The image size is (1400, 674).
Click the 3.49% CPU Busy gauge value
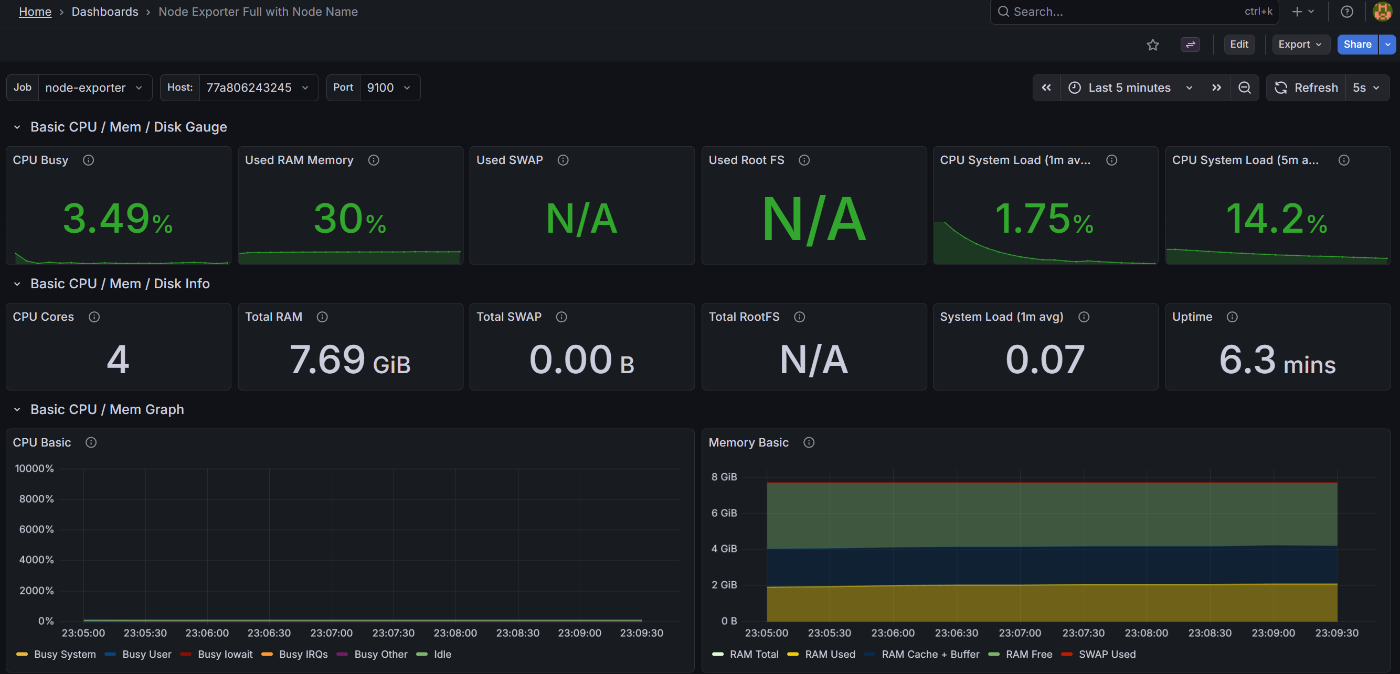click(118, 219)
